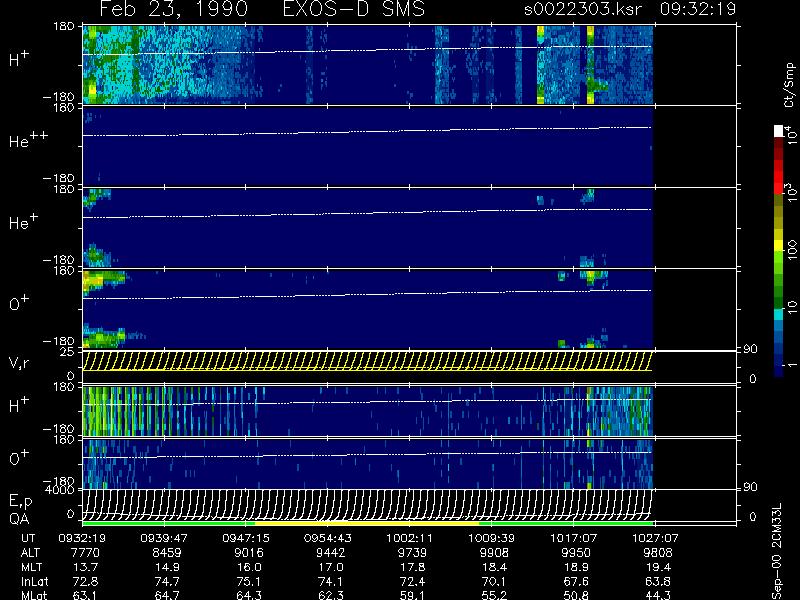Click the ALT value '9908'
This screenshot has width=800, height=600.
(494, 553)
